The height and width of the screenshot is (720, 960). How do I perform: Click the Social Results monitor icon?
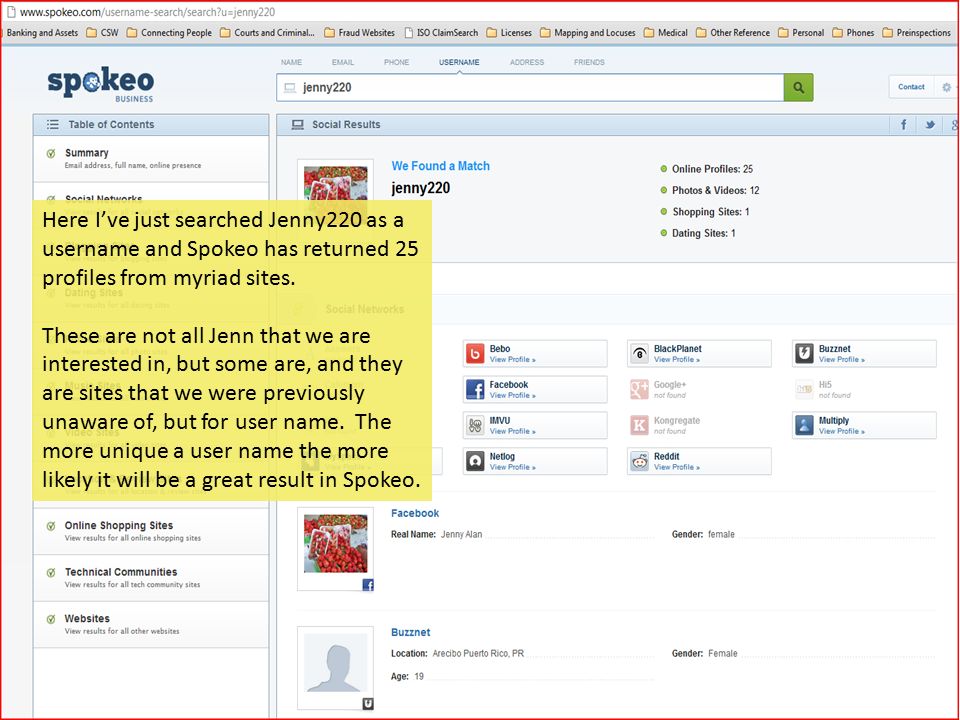tap(298, 125)
